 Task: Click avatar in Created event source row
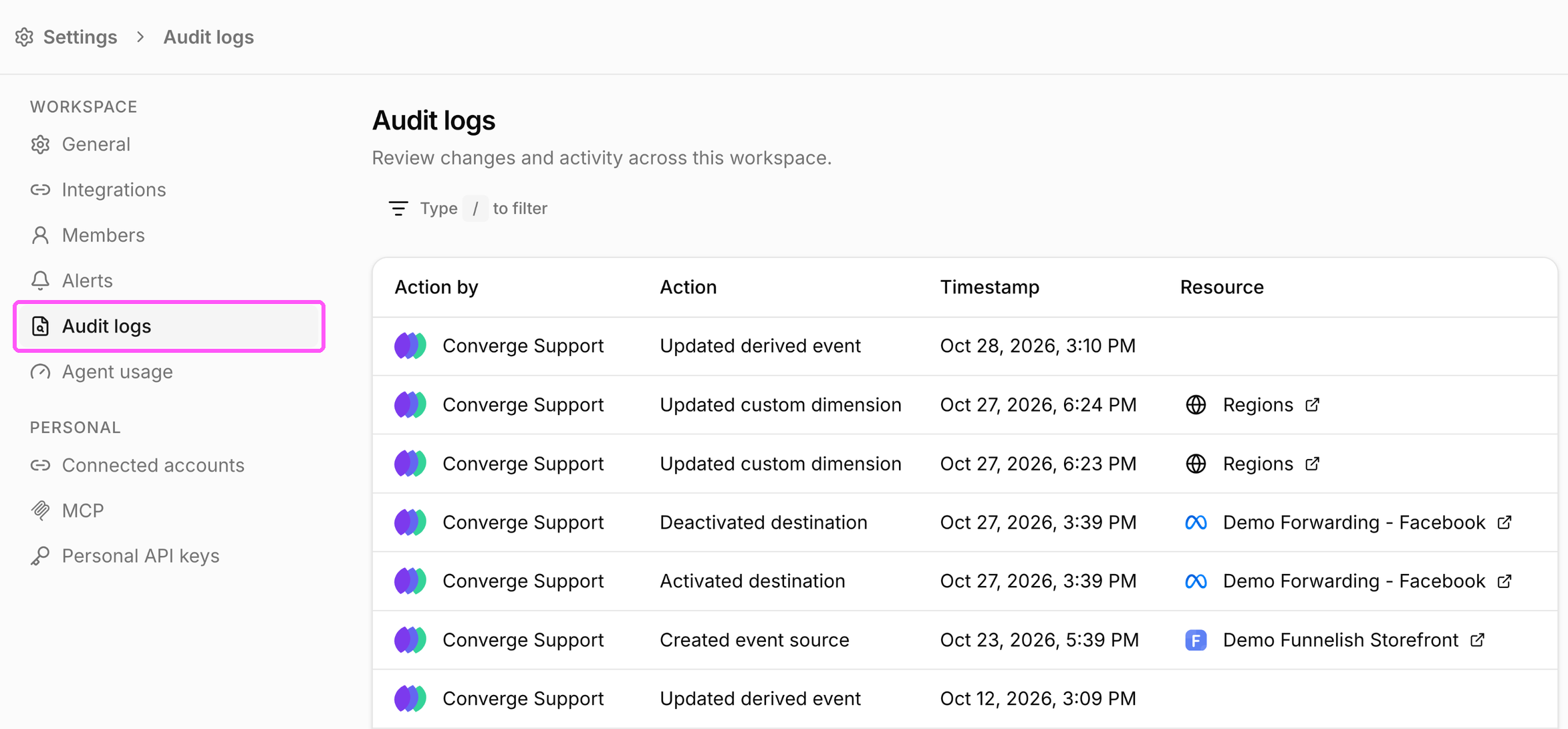410,640
